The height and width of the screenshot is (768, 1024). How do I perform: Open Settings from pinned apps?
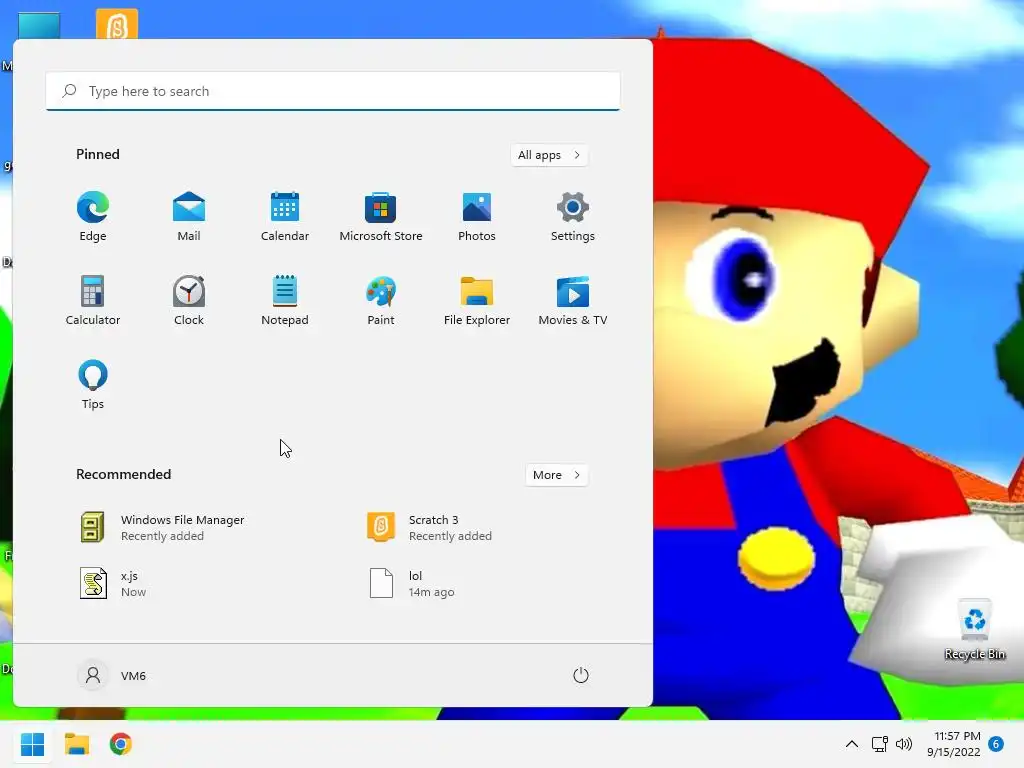[x=573, y=217]
